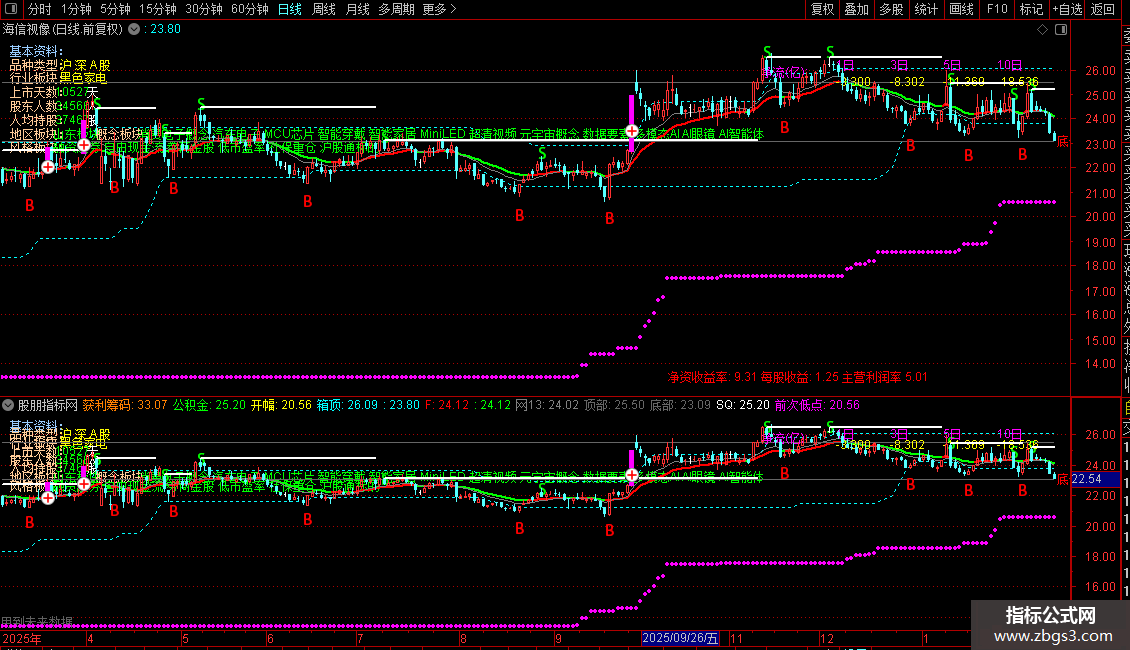Screen dimensions: 1130x650
Task: Switch to the 周线 weekly chart
Action: [324, 9]
